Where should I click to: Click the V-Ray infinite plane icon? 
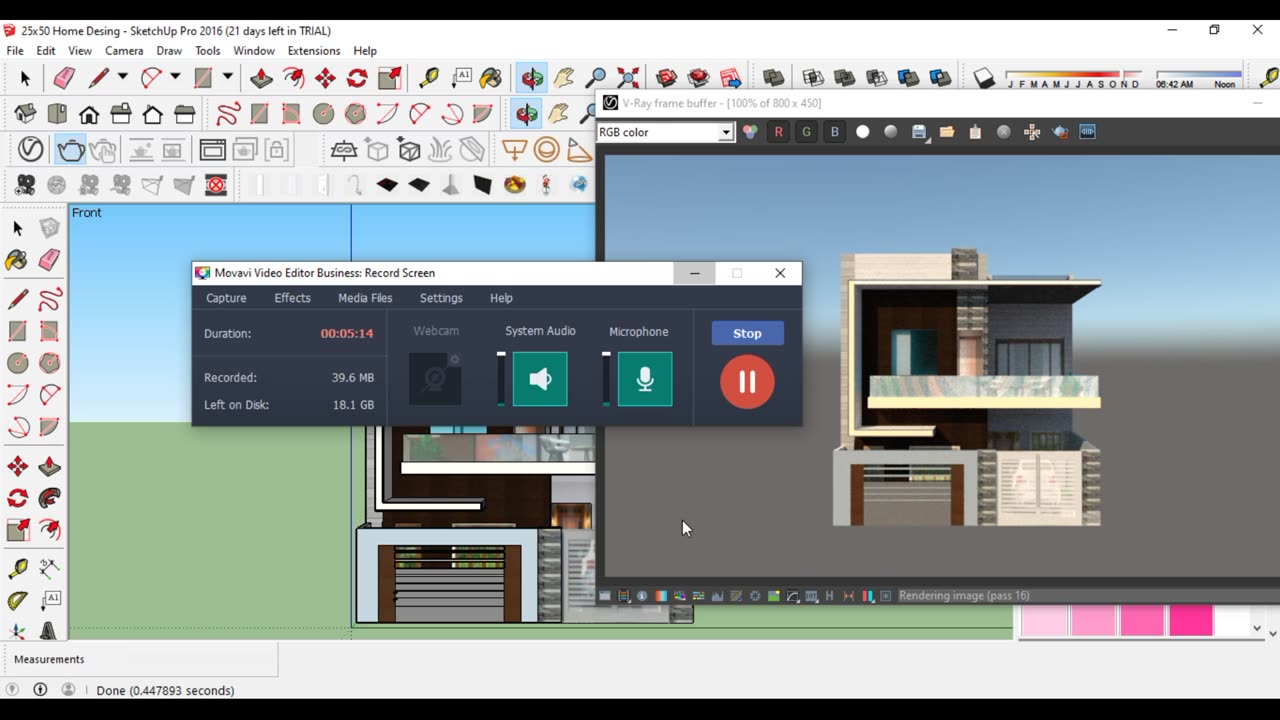tap(344, 150)
